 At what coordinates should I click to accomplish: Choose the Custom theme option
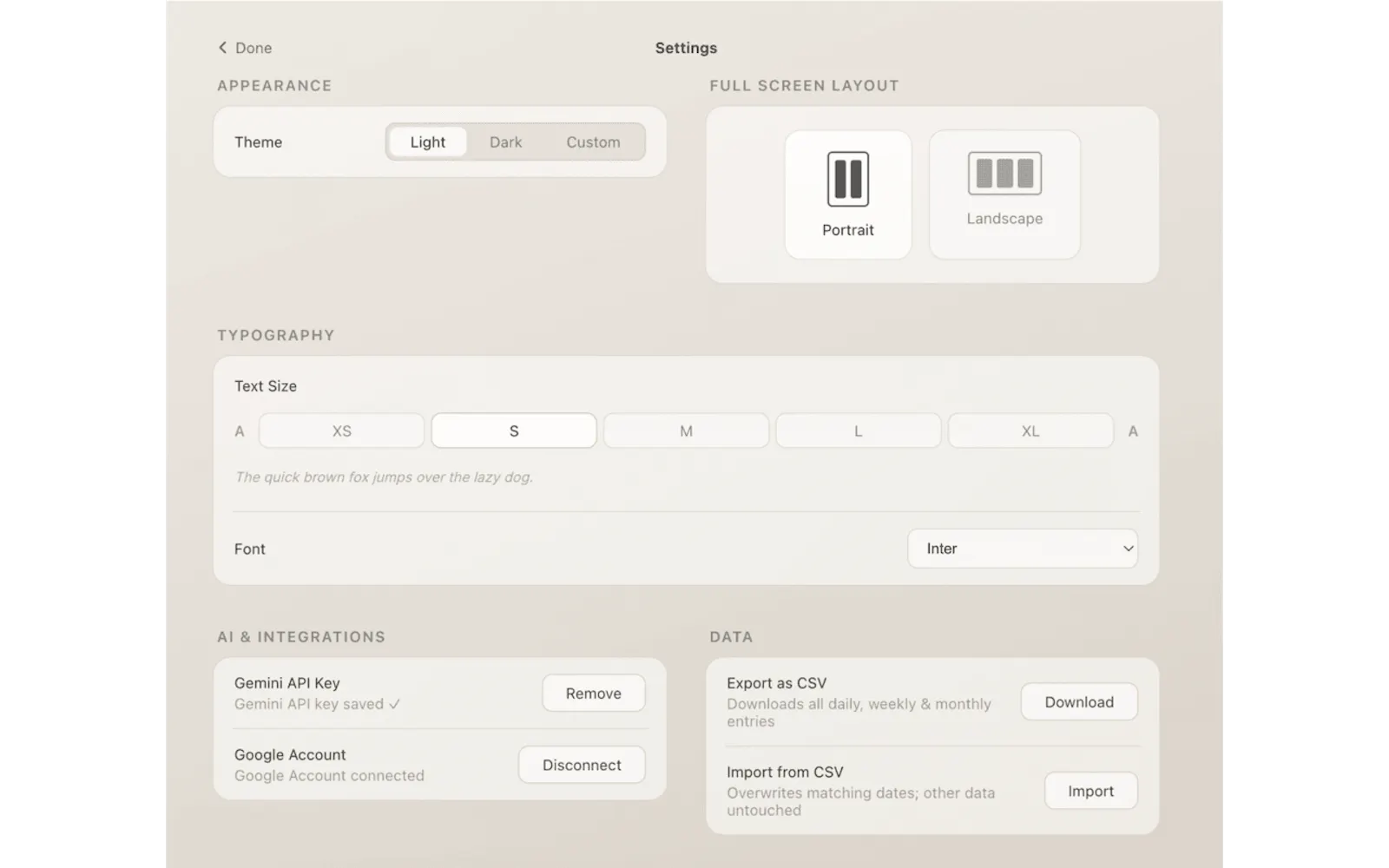pyautogui.click(x=593, y=142)
